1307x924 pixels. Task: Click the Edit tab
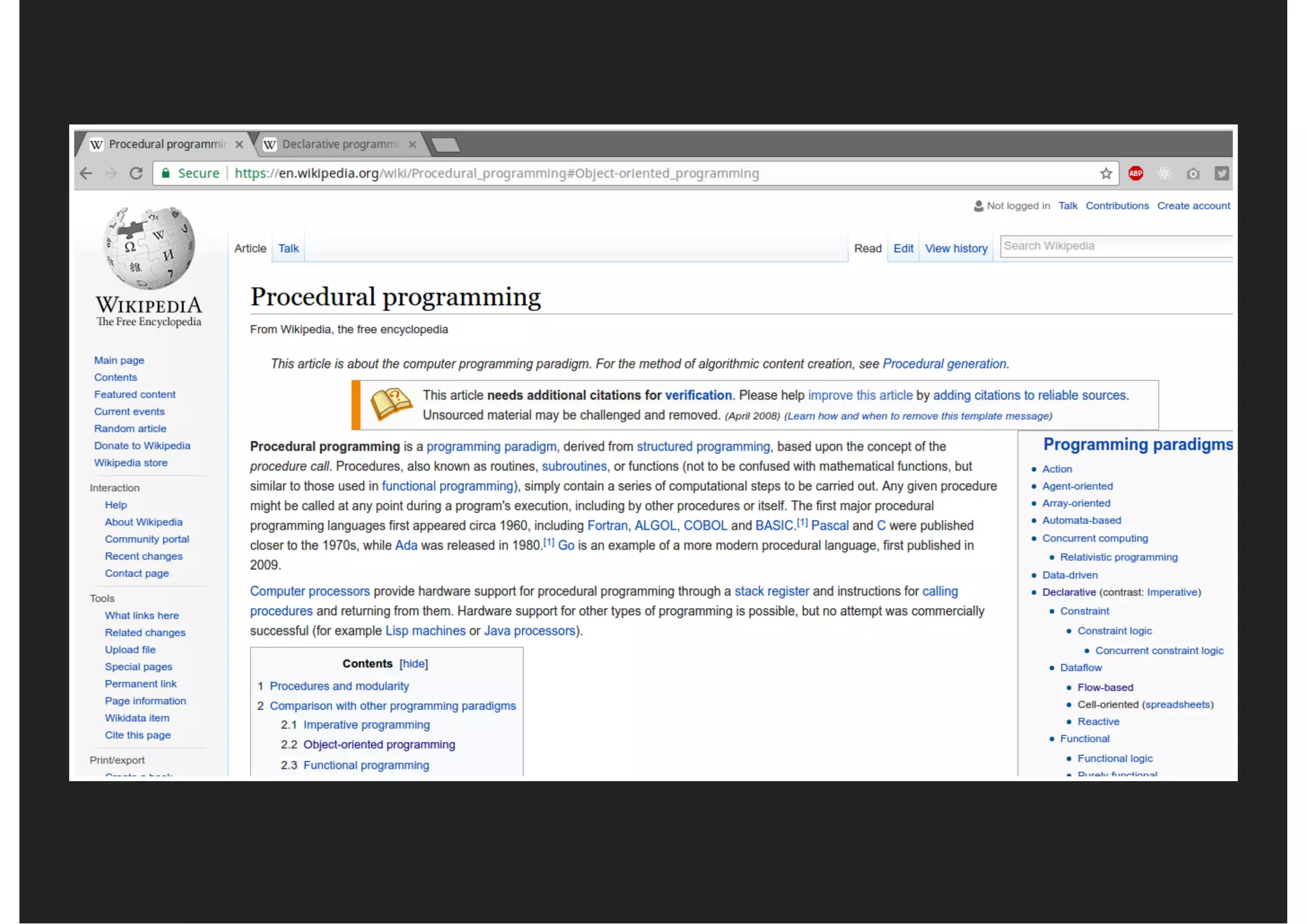pyautogui.click(x=902, y=248)
